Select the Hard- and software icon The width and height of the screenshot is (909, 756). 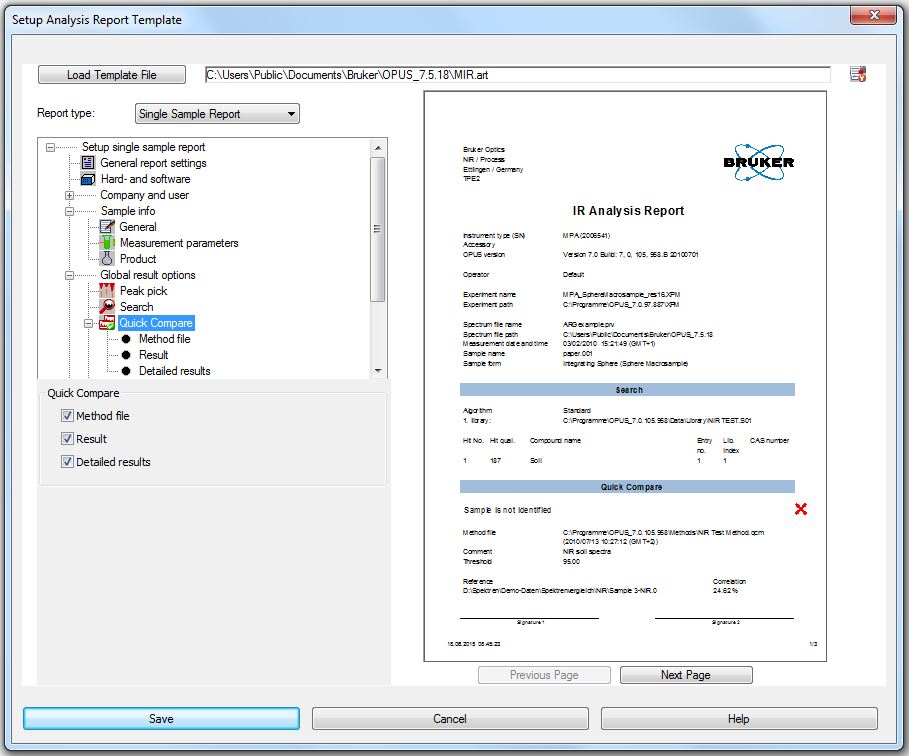(x=88, y=179)
